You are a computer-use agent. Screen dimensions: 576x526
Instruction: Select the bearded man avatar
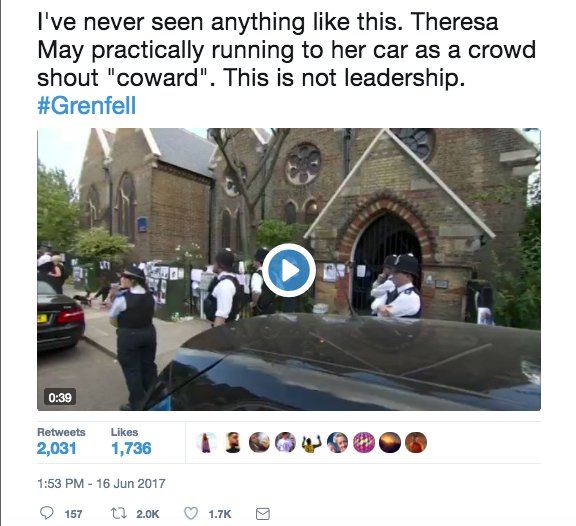click(233, 442)
